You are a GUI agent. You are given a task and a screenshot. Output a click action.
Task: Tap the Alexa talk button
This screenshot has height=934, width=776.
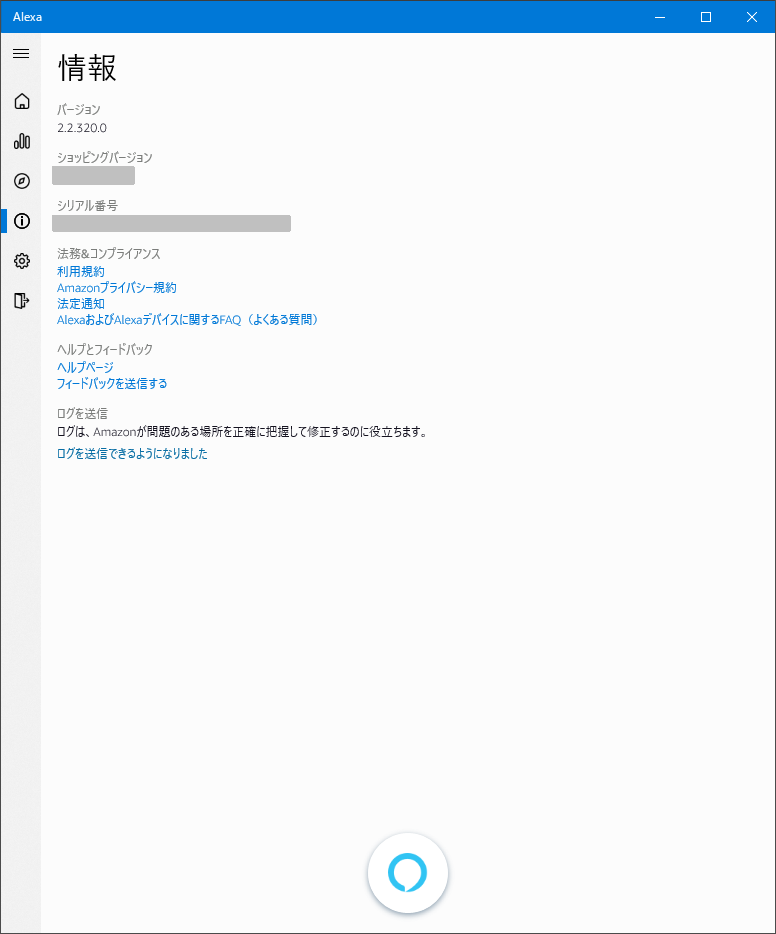(407, 873)
